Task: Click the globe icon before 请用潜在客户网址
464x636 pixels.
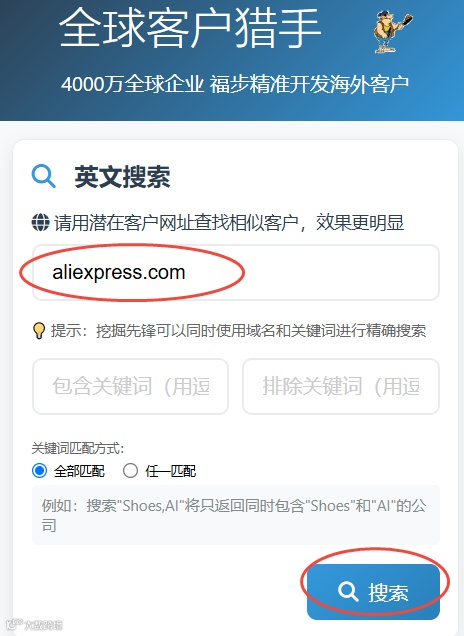Action: (x=41, y=222)
